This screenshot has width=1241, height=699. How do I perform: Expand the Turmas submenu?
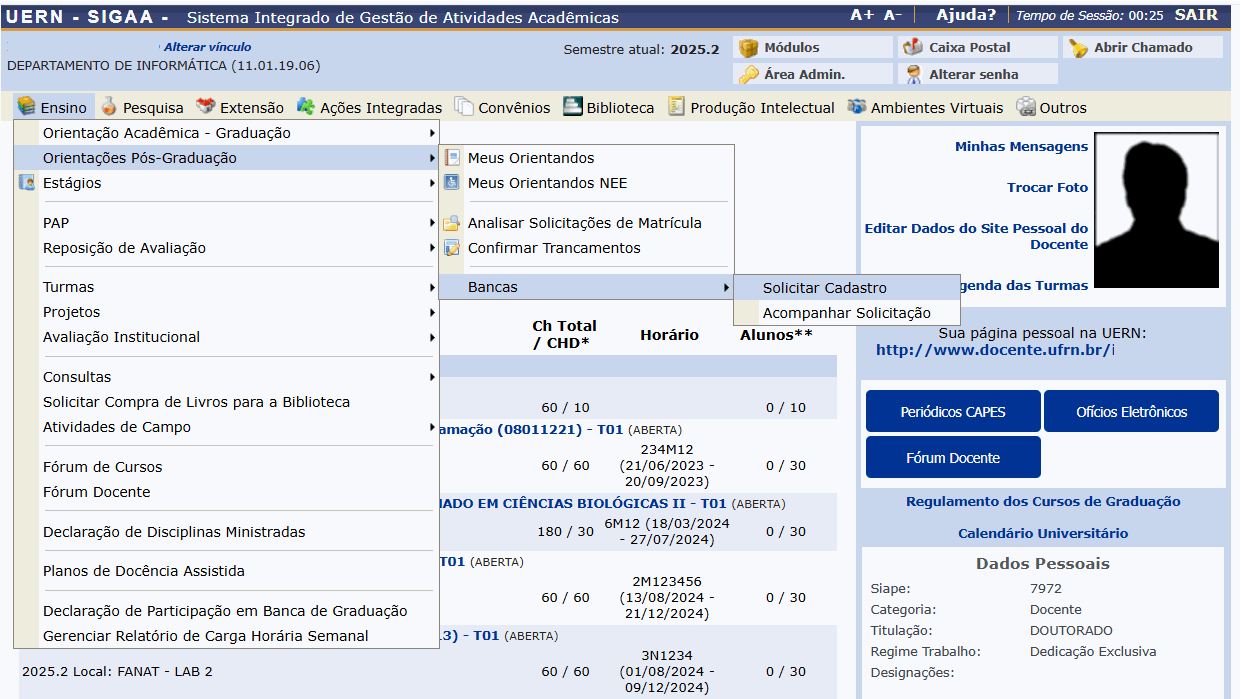point(68,287)
